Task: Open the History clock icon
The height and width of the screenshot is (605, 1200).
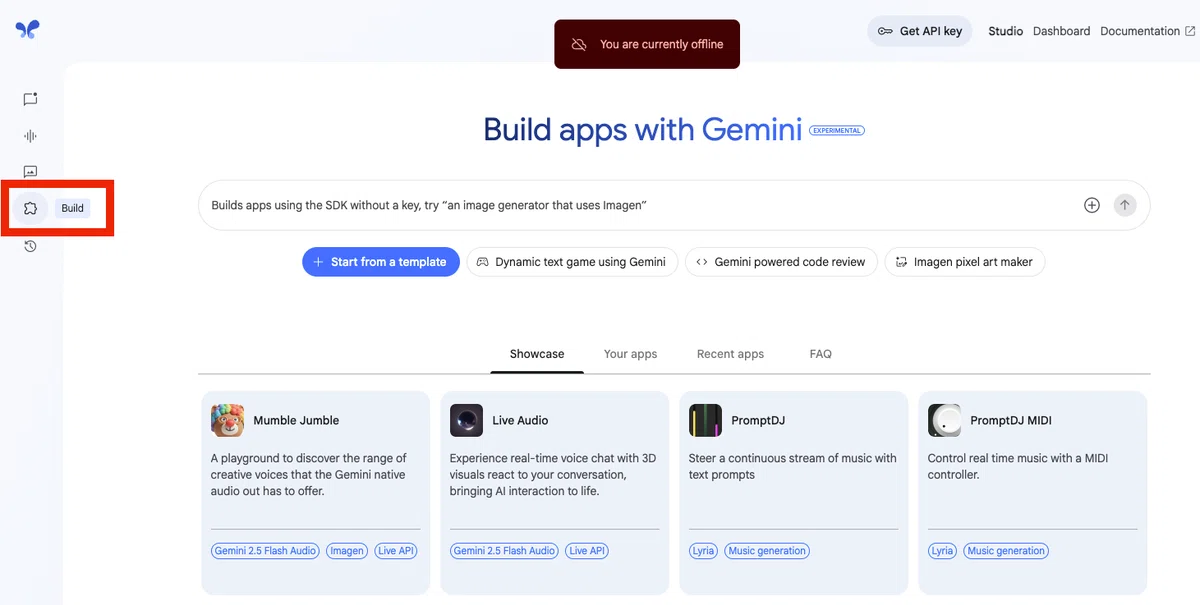Action: tap(31, 246)
